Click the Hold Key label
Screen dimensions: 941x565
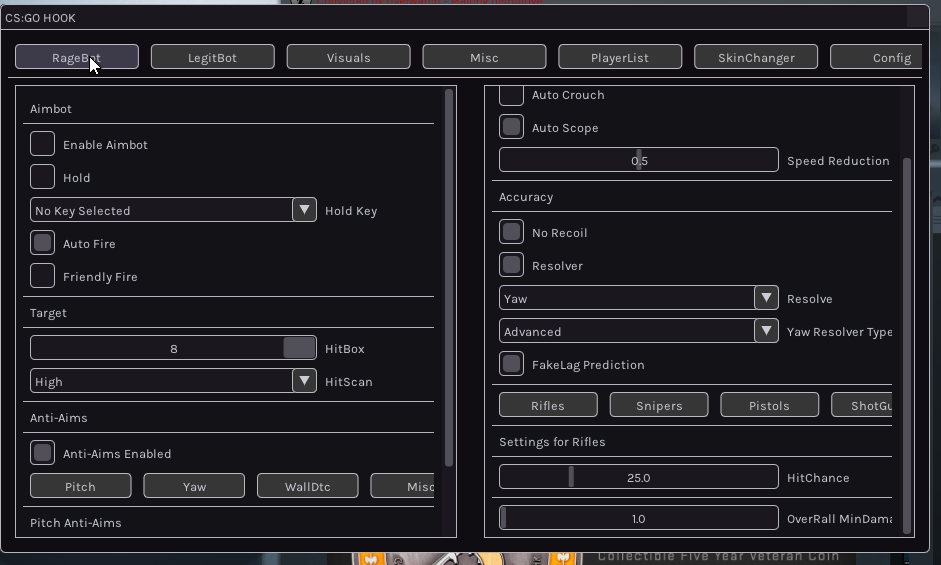pos(351,211)
